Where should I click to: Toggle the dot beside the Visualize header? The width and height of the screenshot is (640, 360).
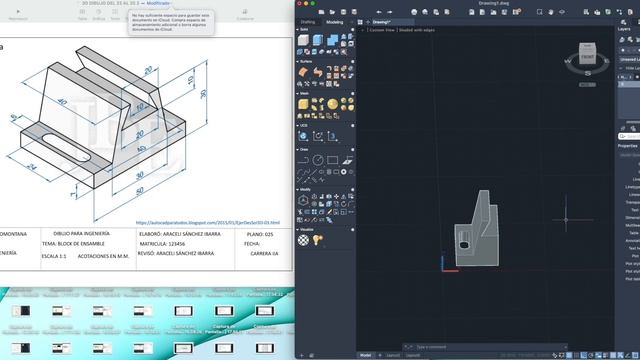352,229
